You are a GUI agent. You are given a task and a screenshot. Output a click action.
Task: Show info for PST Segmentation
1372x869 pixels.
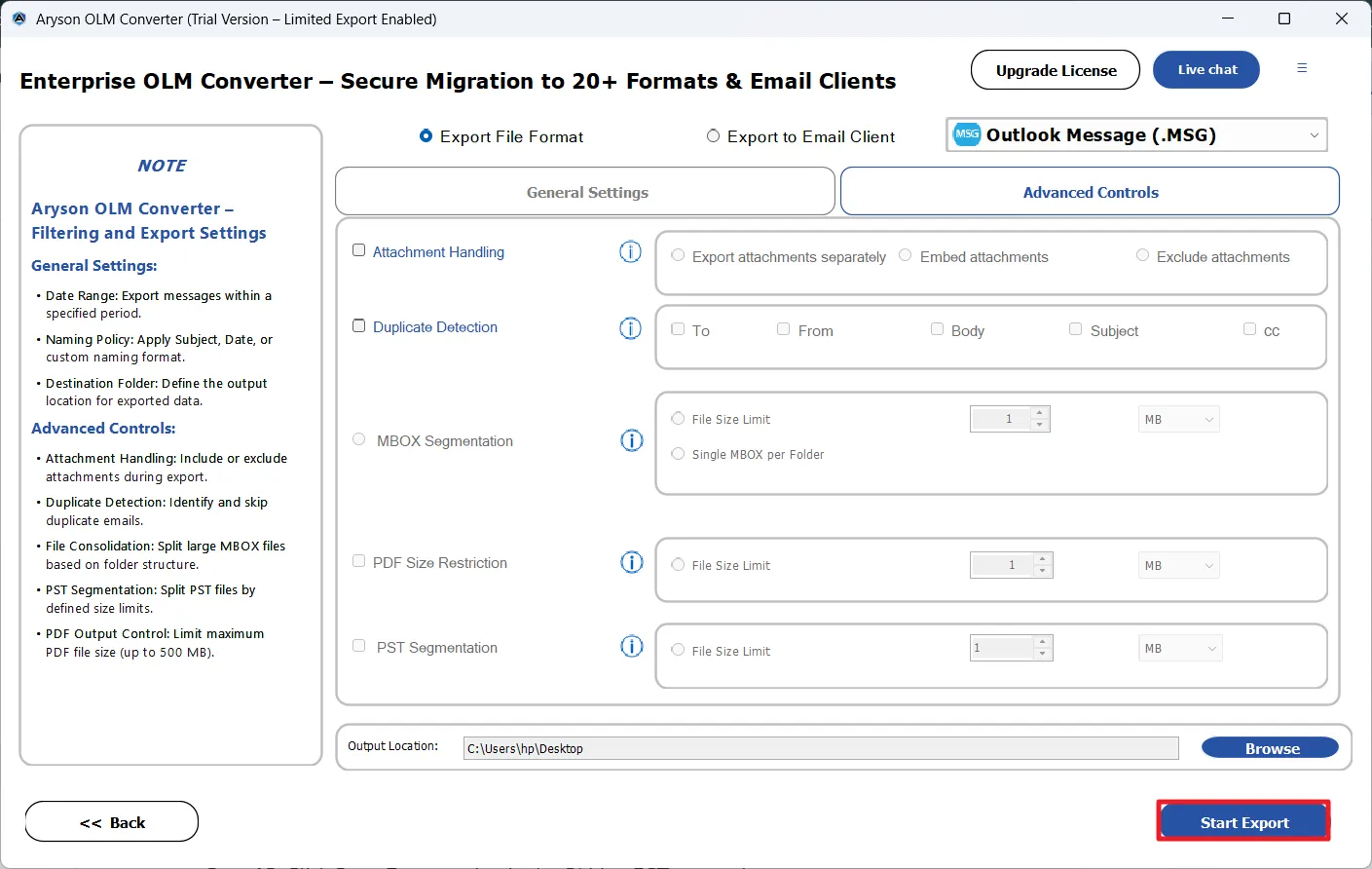tap(631, 647)
